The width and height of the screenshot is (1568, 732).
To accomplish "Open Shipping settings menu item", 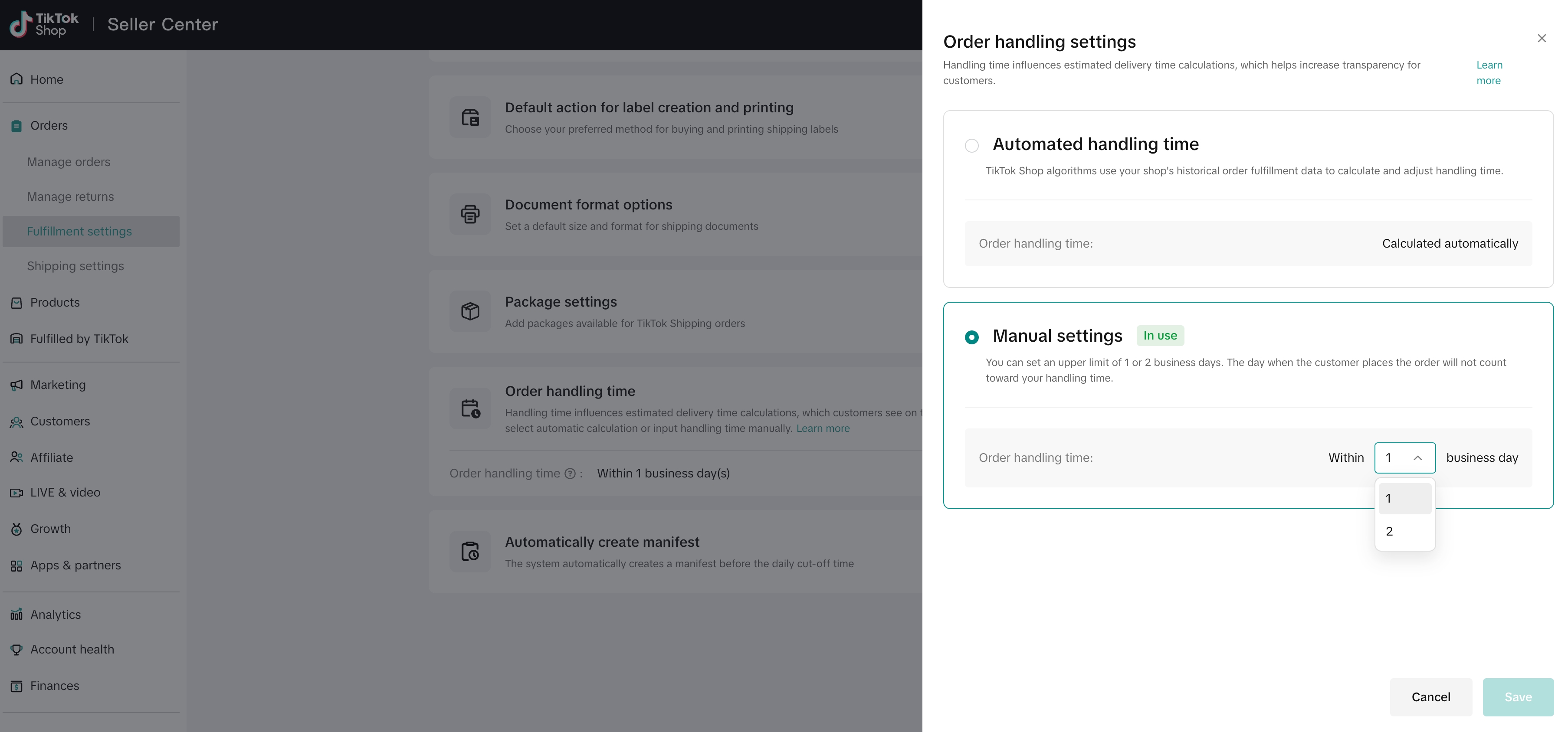I will click(75, 267).
